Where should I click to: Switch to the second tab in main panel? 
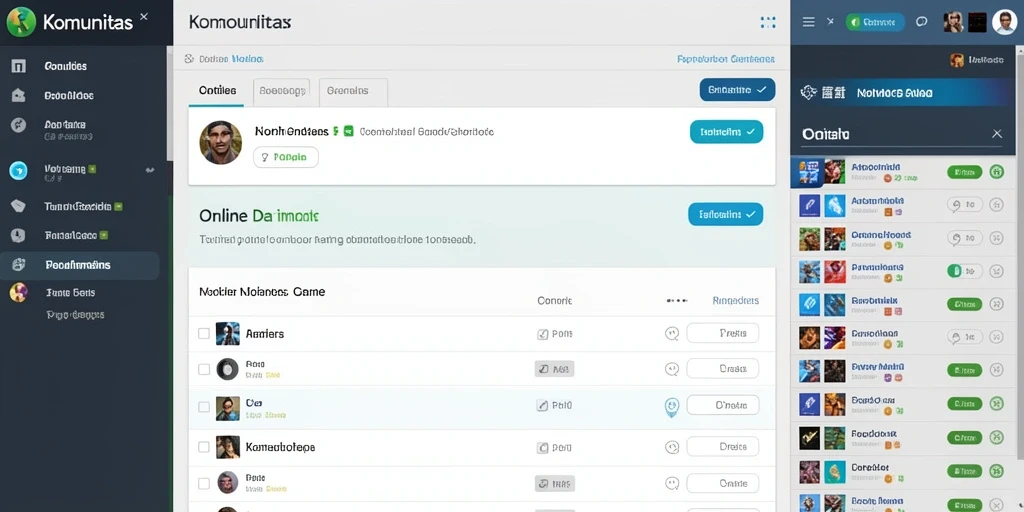click(x=281, y=91)
